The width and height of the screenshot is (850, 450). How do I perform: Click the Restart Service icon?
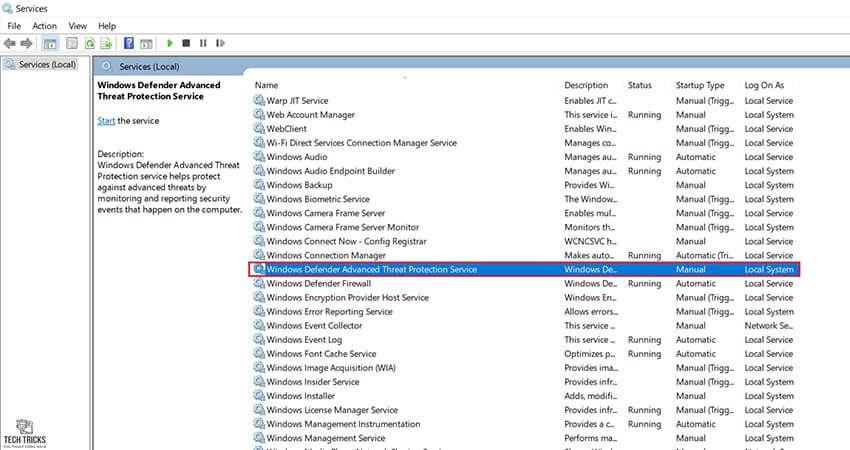point(220,43)
